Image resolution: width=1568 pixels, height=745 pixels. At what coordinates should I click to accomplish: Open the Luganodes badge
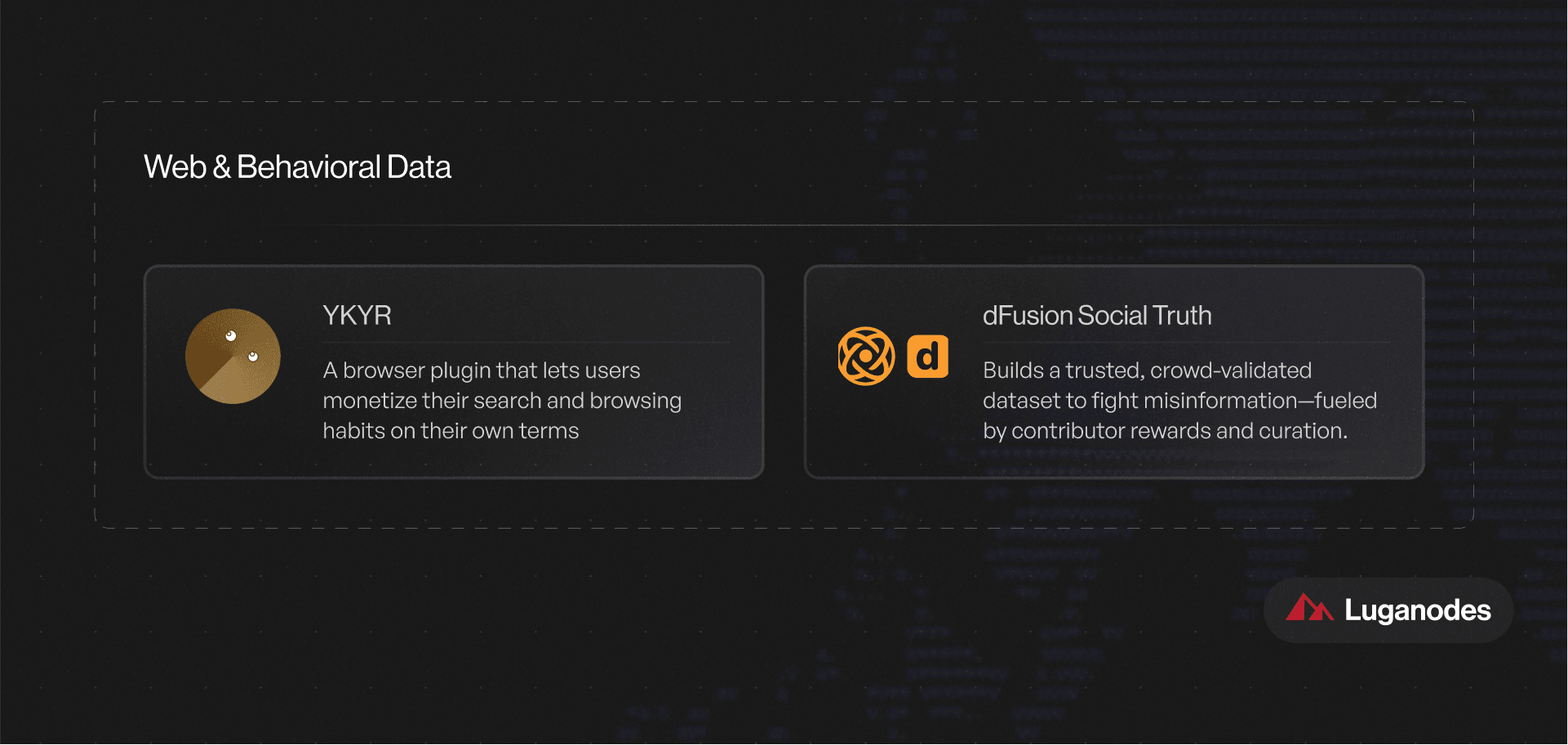click(x=1388, y=610)
